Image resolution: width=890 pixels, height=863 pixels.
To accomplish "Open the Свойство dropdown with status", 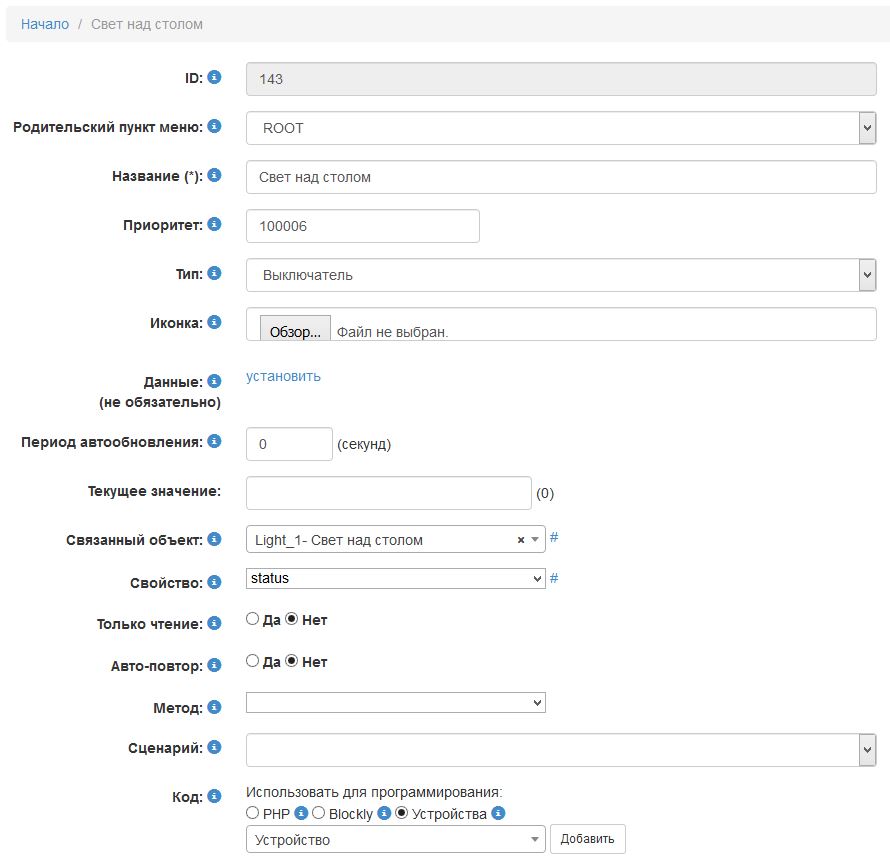I will coord(395,578).
